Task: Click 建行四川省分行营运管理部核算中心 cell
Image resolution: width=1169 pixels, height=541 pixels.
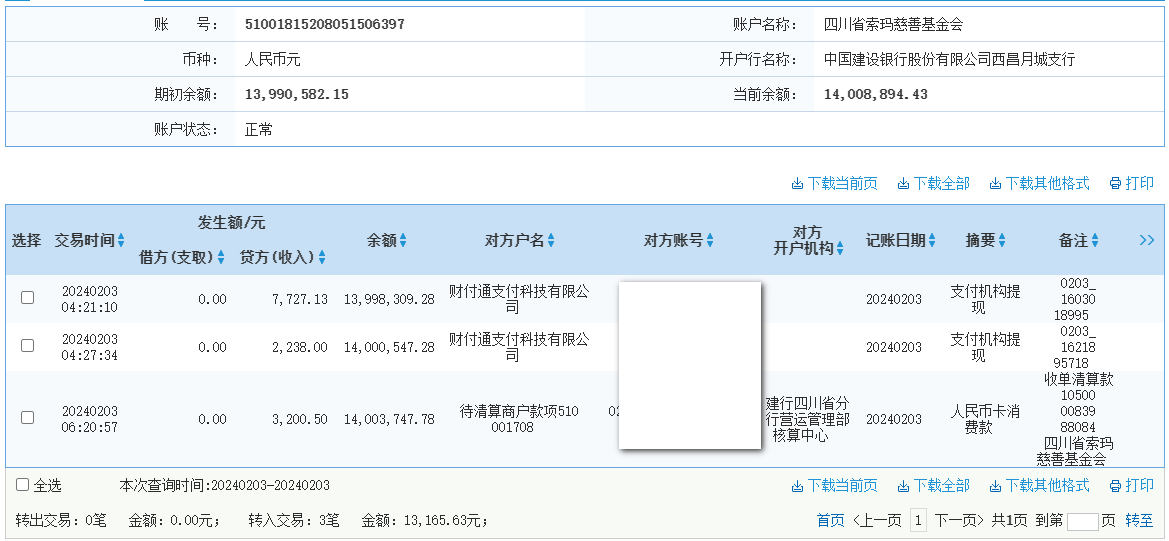Action: click(807, 419)
